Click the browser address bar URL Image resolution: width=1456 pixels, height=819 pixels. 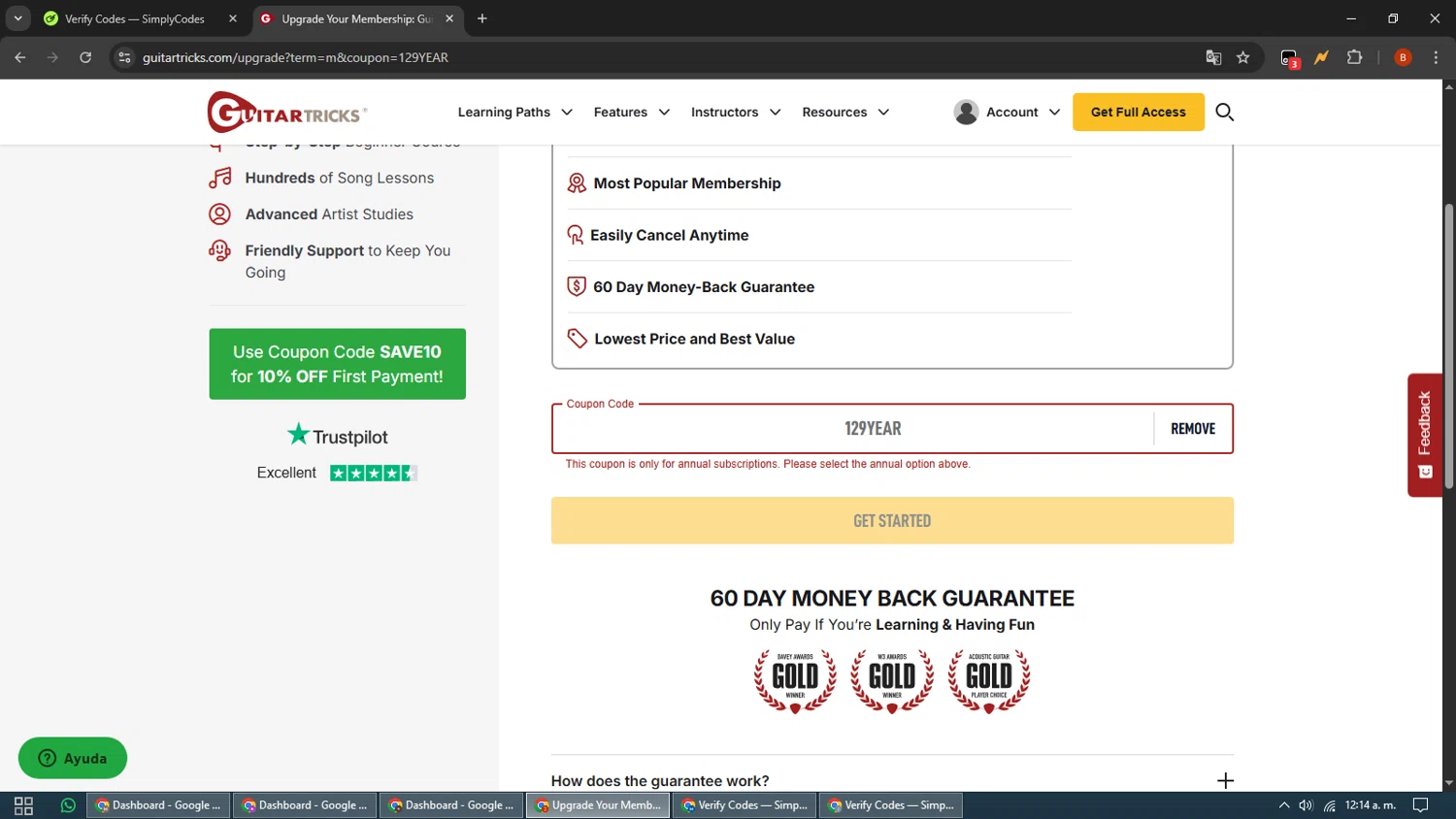[295, 57]
